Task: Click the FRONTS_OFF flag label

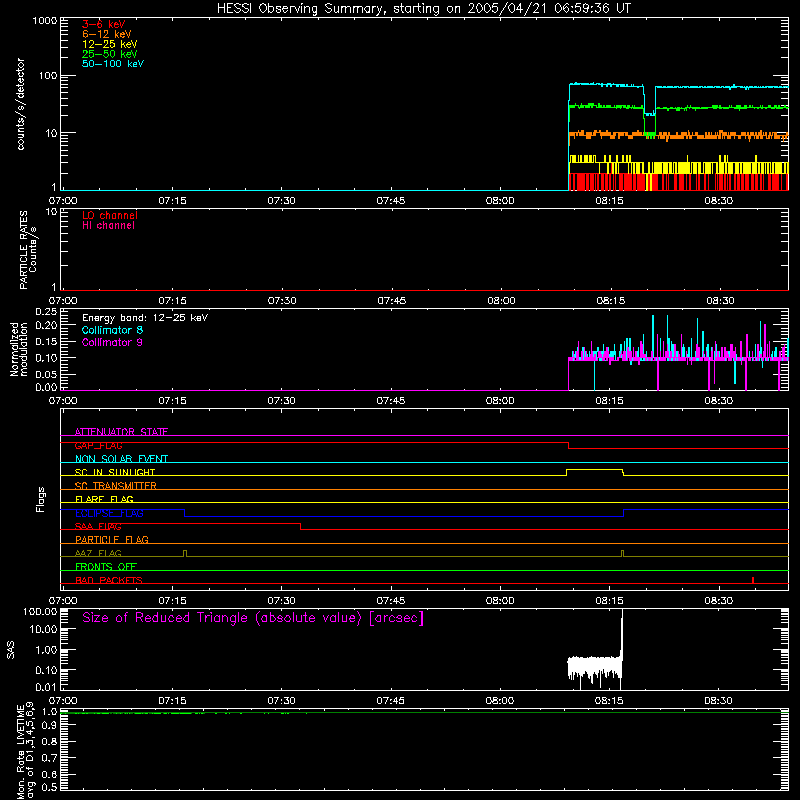Action: click(106, 566)
